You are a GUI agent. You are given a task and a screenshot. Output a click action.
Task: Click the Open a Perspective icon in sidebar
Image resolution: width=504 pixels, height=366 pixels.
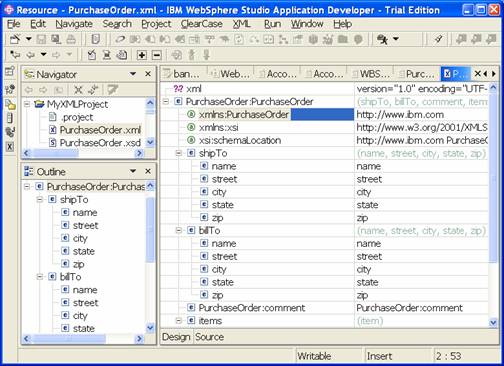coord(10,71)
